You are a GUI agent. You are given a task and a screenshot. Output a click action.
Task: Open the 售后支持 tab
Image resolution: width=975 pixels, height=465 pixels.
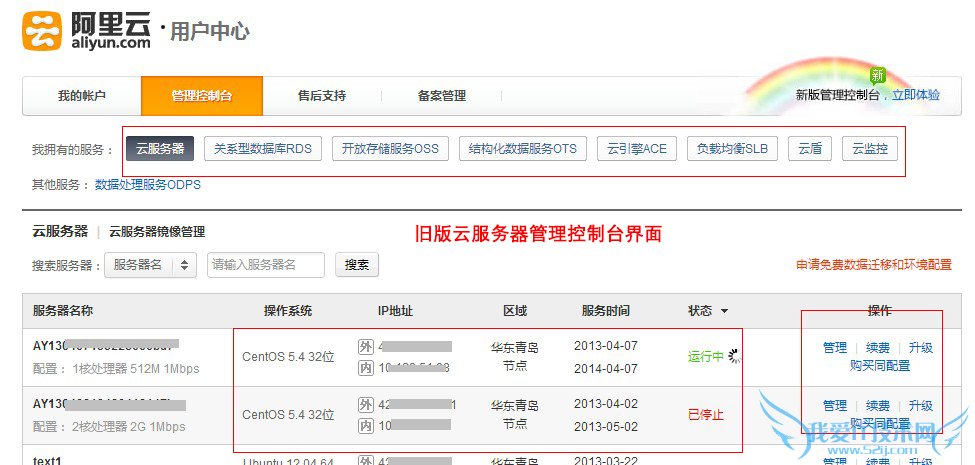click(322, 96)
